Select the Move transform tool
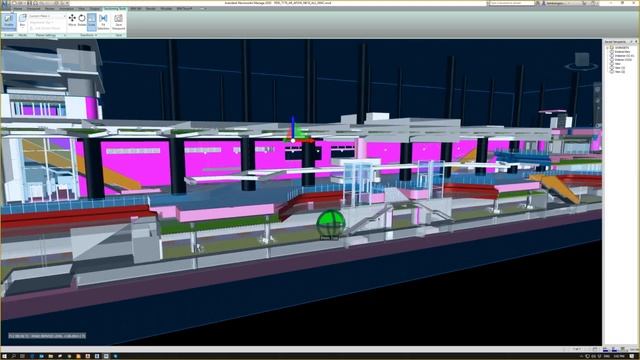640x360 pixels. [72, 21]
